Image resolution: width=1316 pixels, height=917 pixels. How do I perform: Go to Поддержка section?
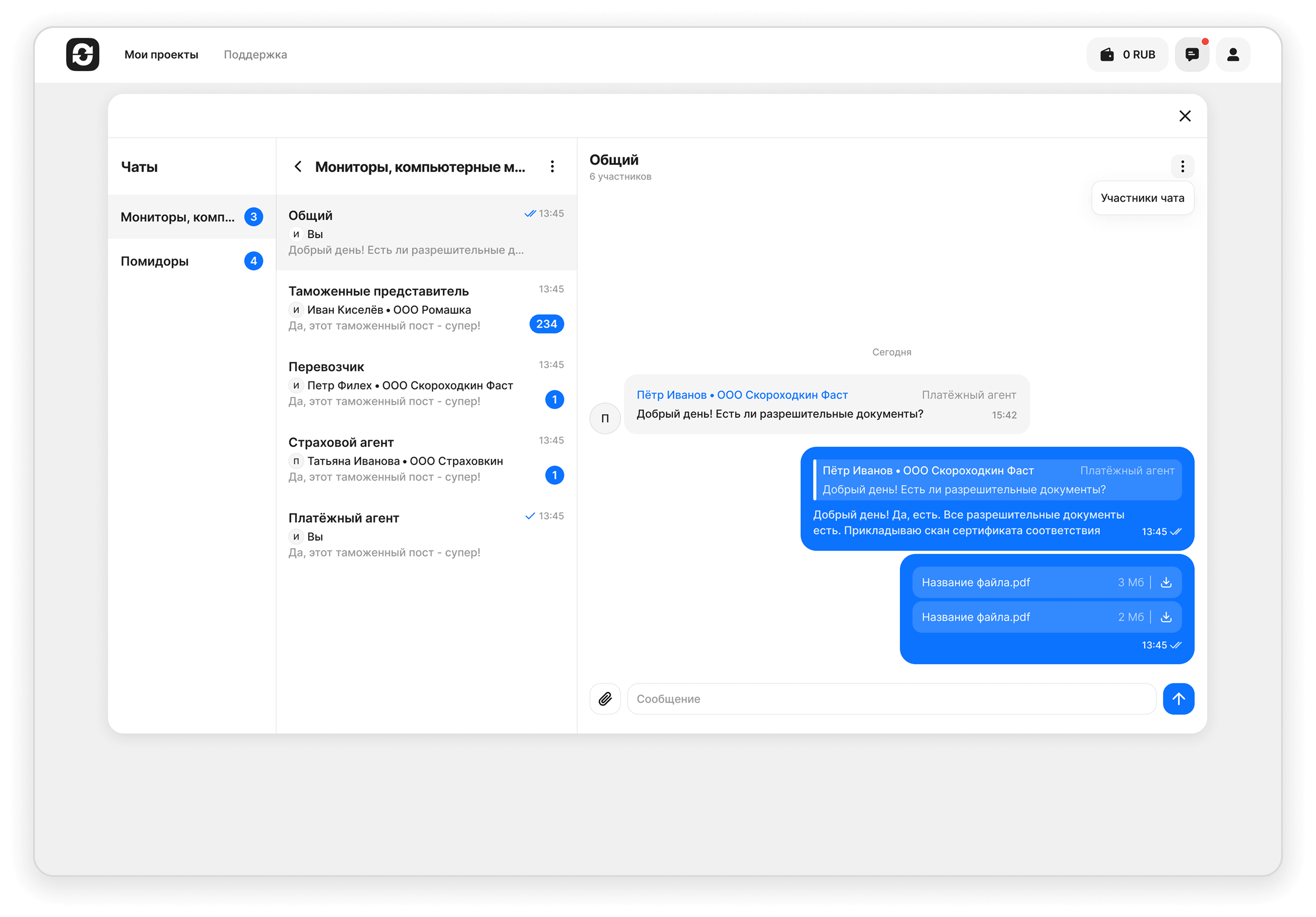pyautogui.click(x=255, y=54)
